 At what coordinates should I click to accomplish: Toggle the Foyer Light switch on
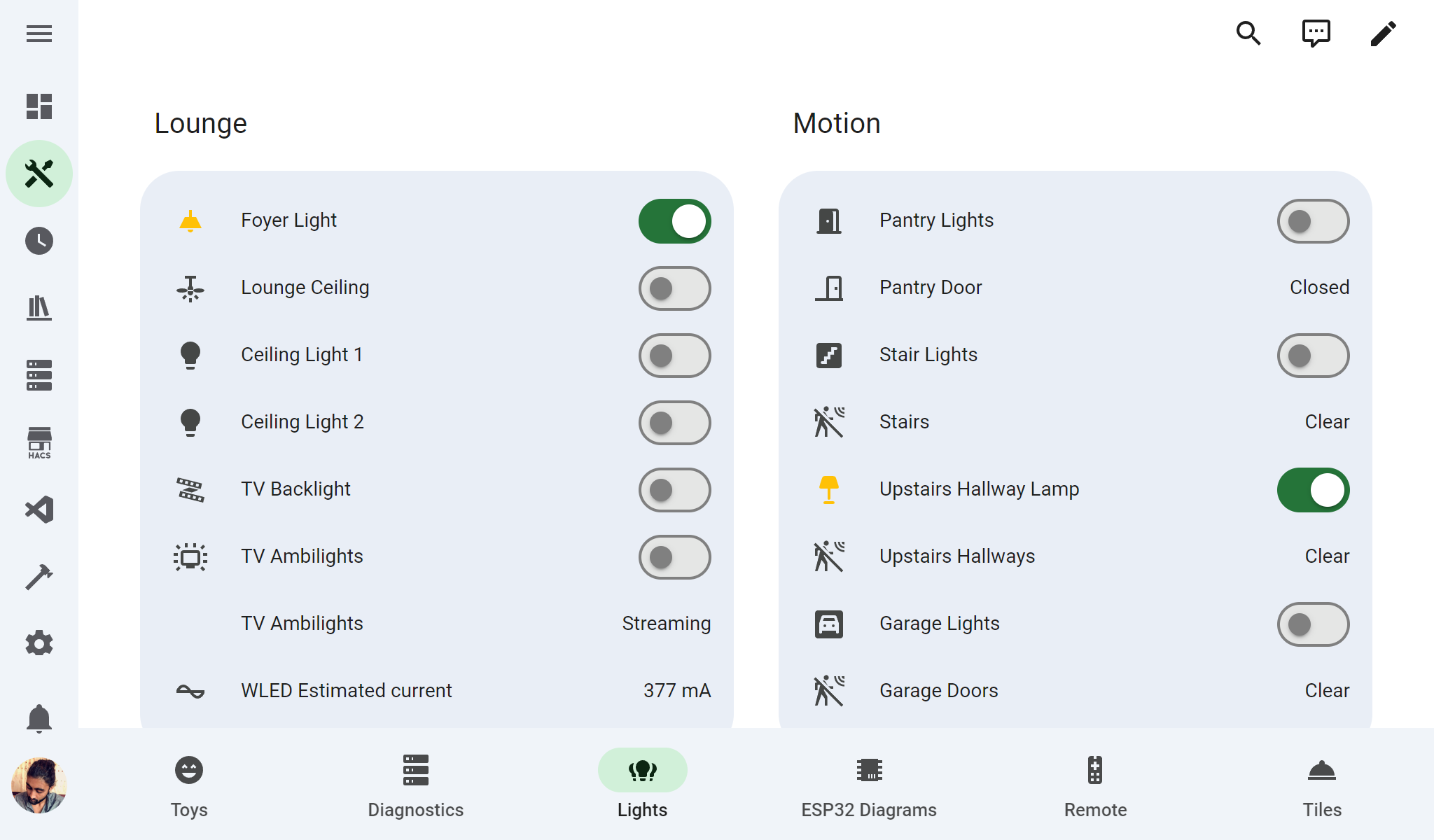coord(675,221)
